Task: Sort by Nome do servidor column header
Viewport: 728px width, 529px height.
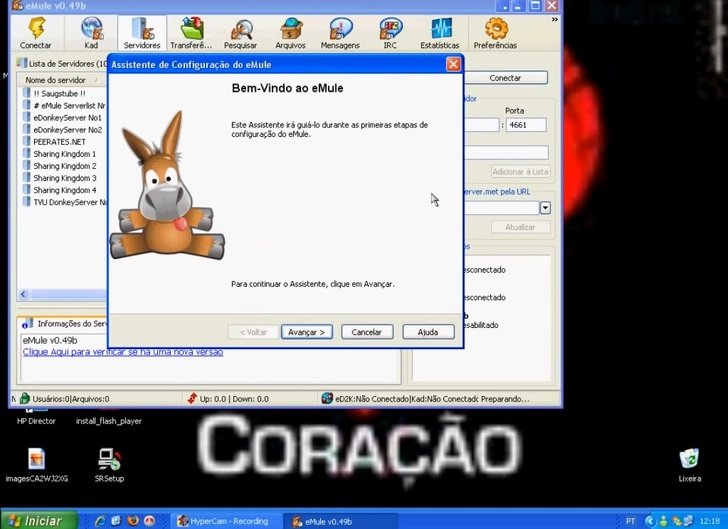Action: coord(62,80)
